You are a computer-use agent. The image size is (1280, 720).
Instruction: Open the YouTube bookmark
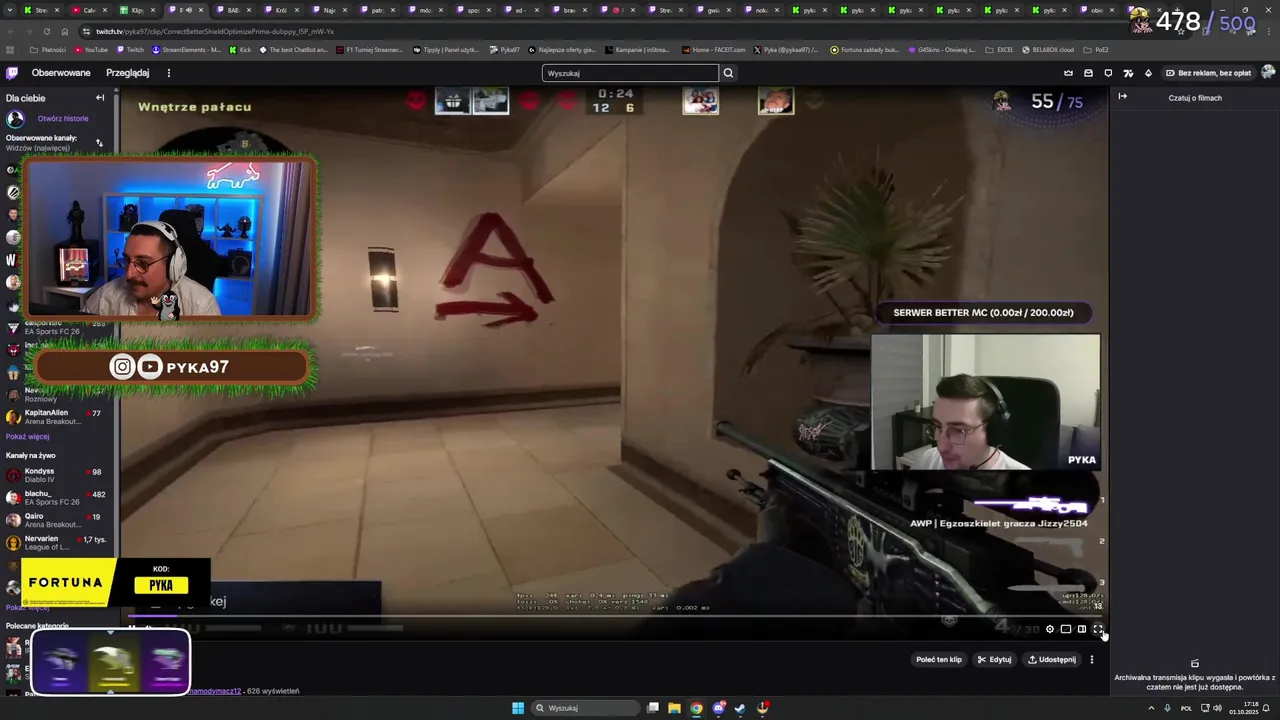tap(91, 50)
